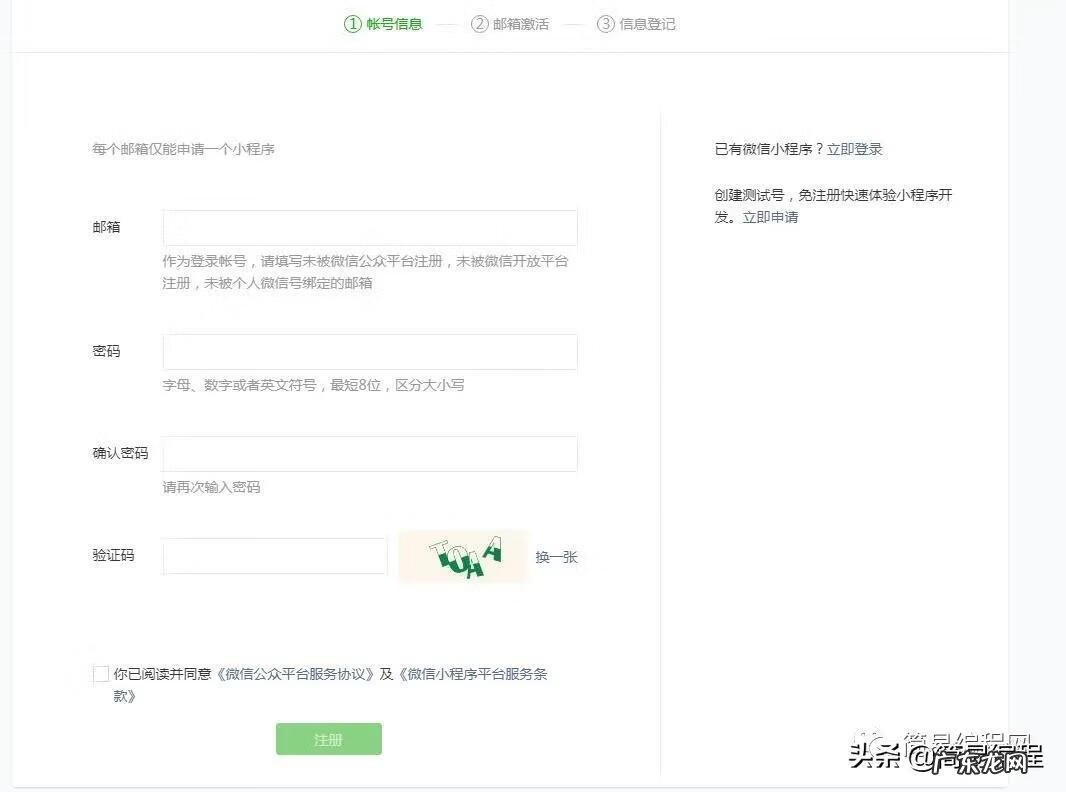Screen dimensions: 1066x792
Task: Enable the service agreement checkbox
Action: coord(100,673)
